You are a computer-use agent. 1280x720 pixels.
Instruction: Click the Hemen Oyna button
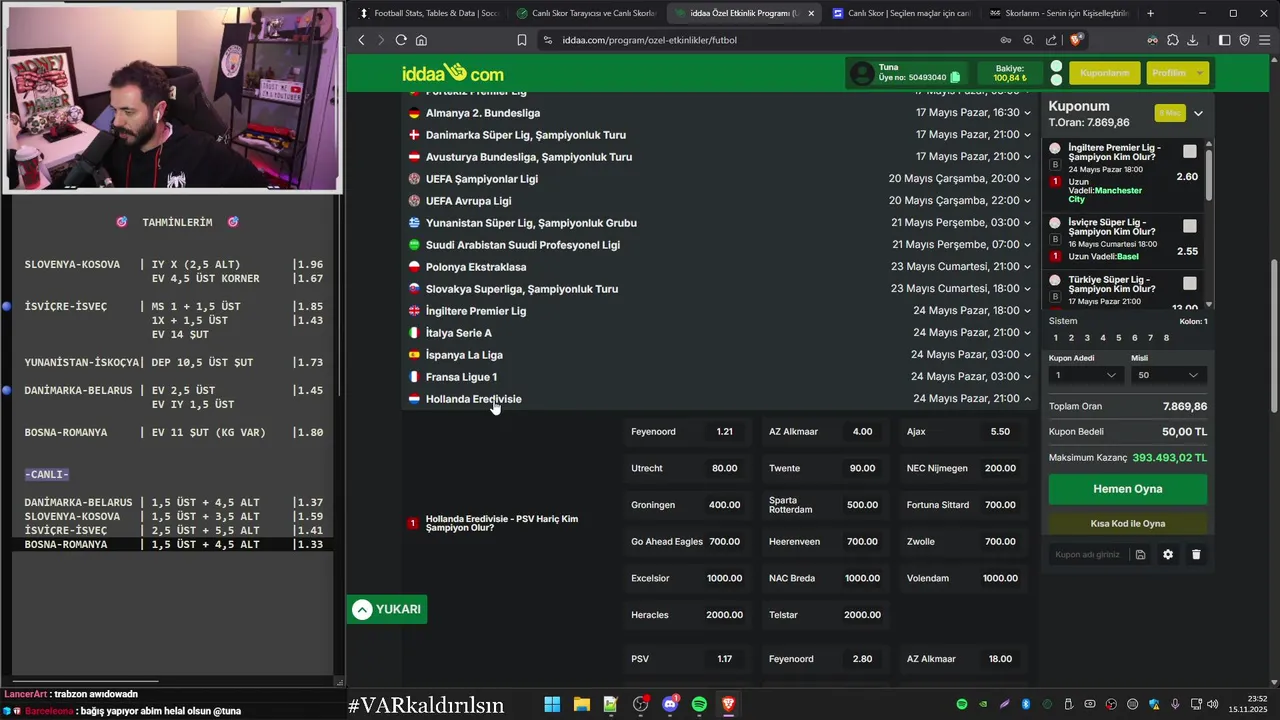coord(1127,489)
